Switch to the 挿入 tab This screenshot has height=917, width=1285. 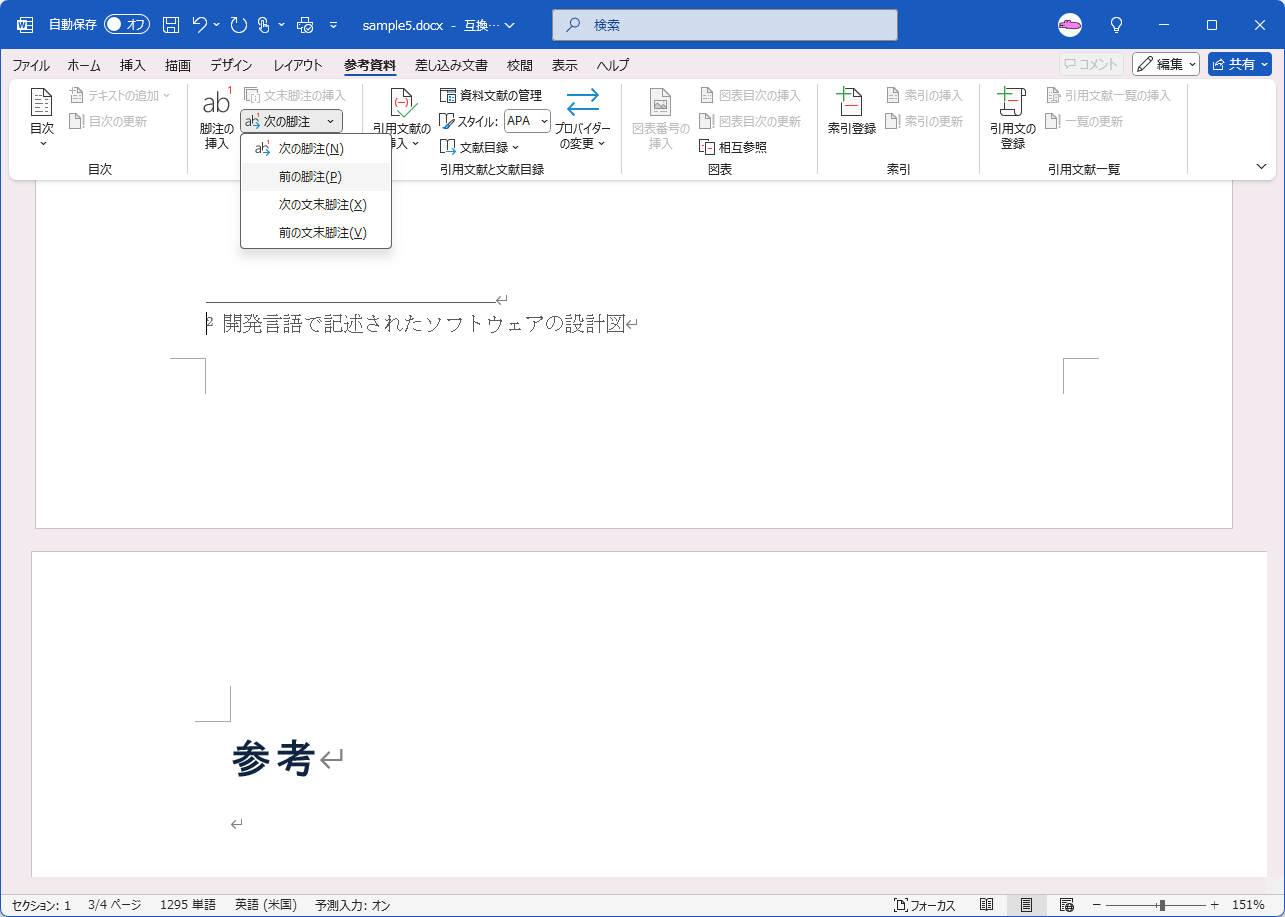click(133, 65)
